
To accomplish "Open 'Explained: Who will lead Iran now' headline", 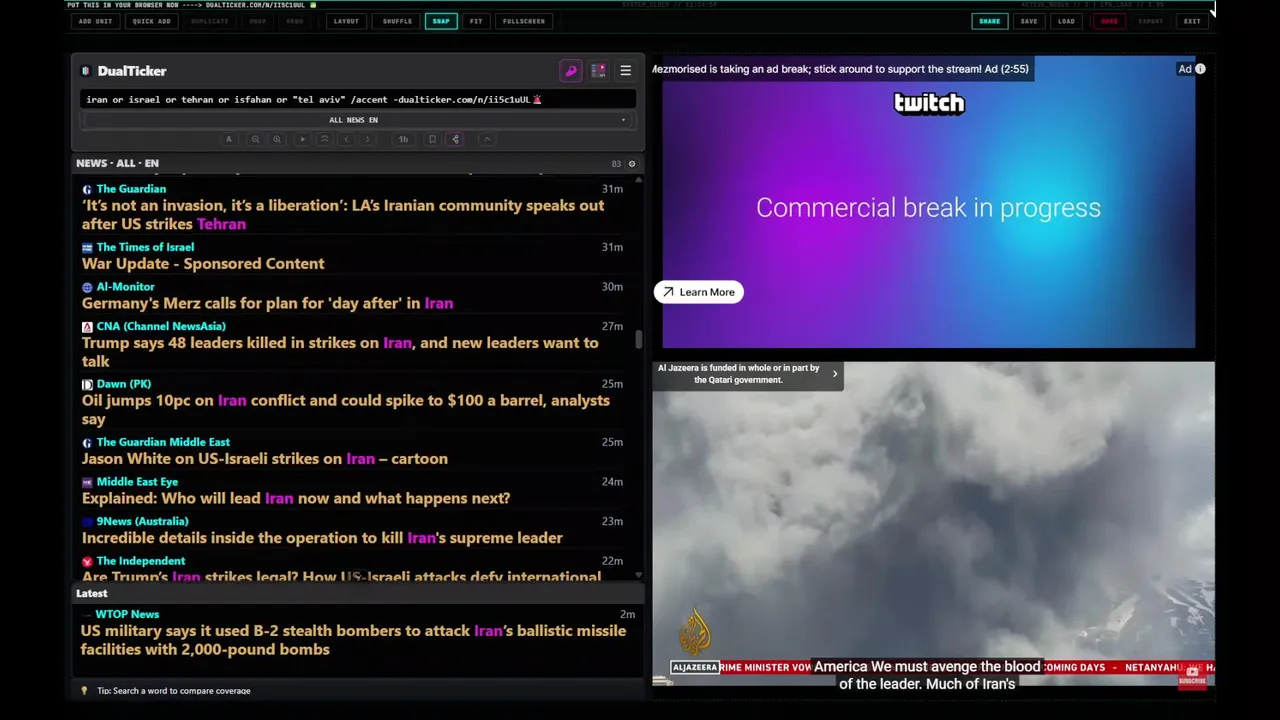I will (x=296, y=498).
